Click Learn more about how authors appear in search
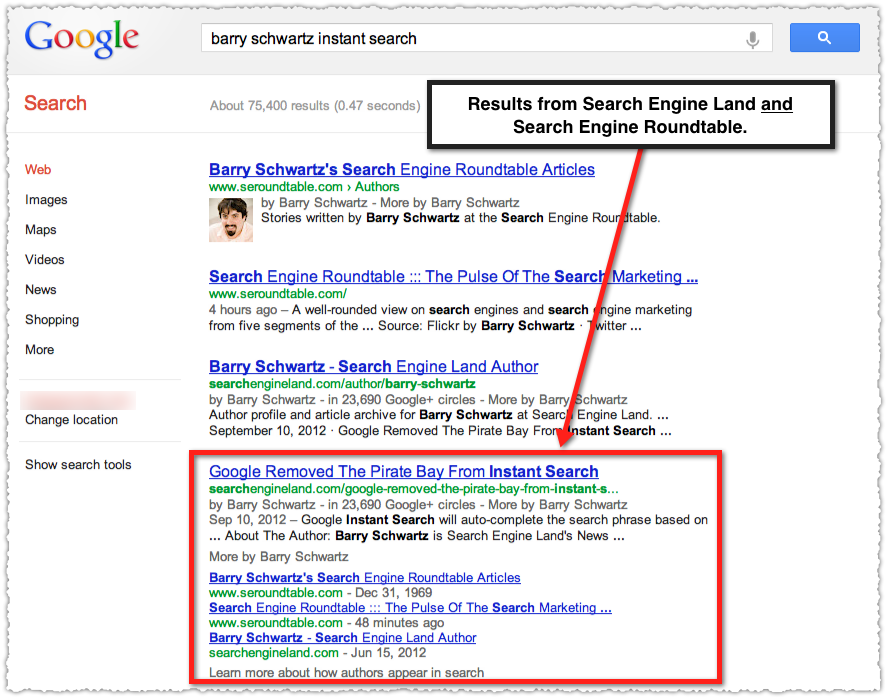This screenshot has height=698, width=887. pos(346,673)
